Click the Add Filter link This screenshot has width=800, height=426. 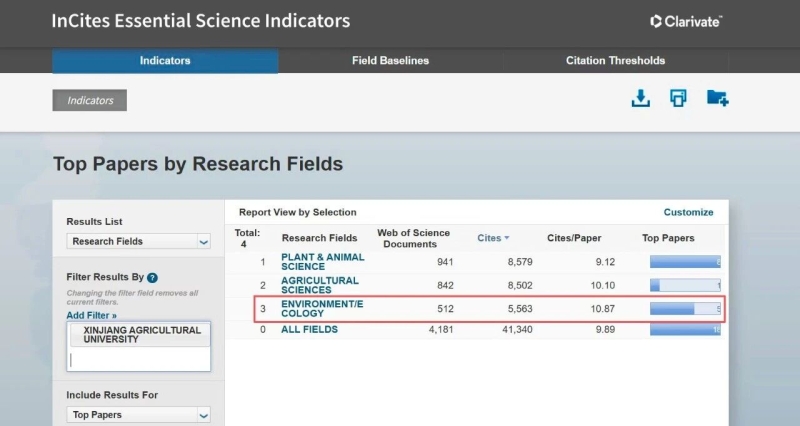[91, 315]
